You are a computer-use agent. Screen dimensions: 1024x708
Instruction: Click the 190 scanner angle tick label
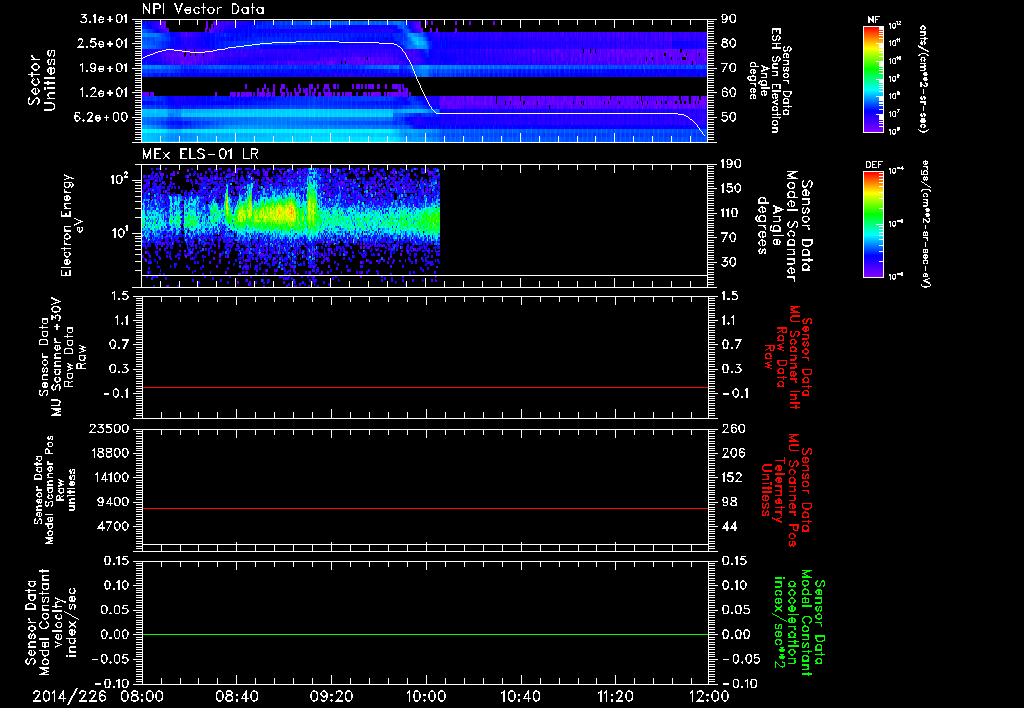(733, 164)
